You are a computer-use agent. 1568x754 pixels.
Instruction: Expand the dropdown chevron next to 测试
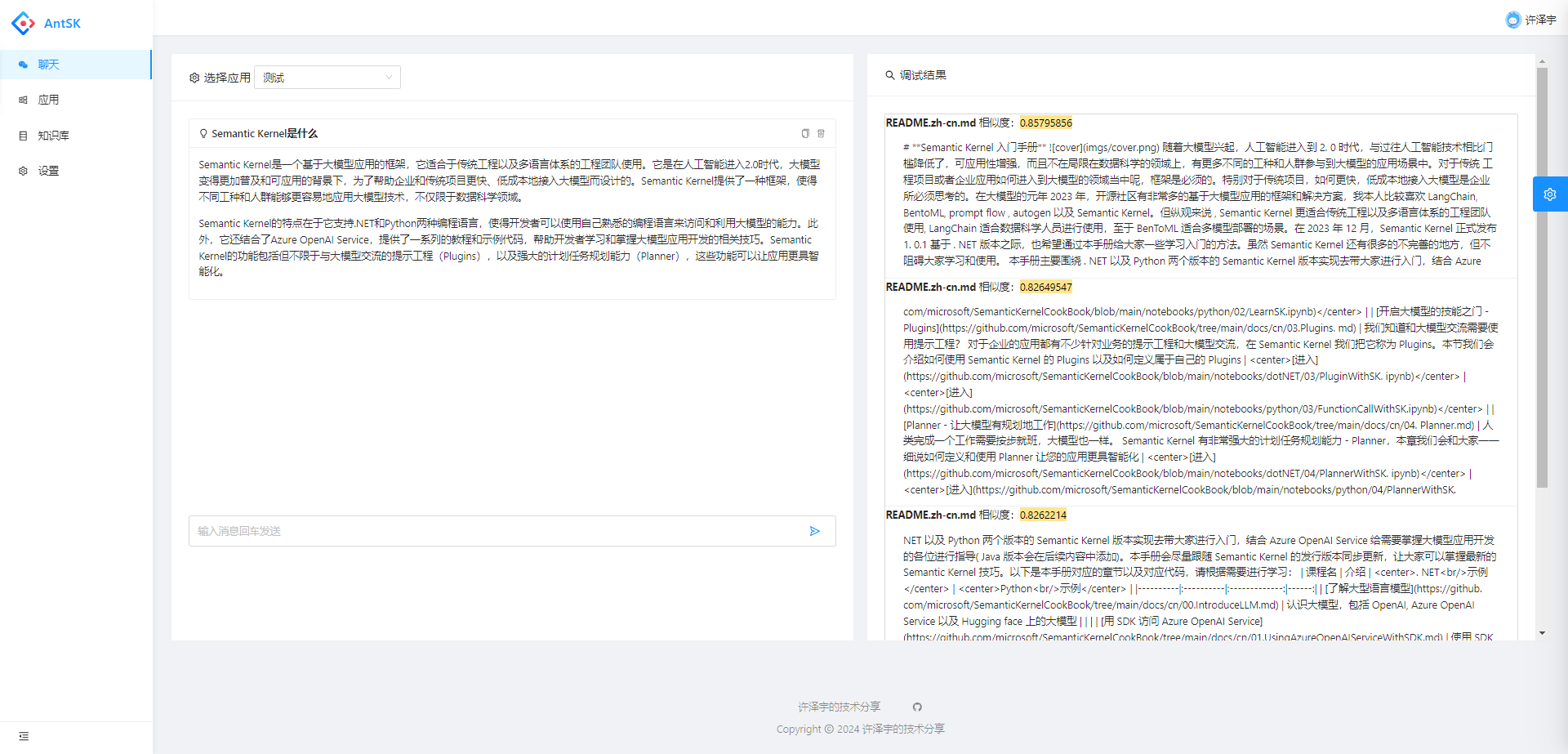tap(388, 77)
